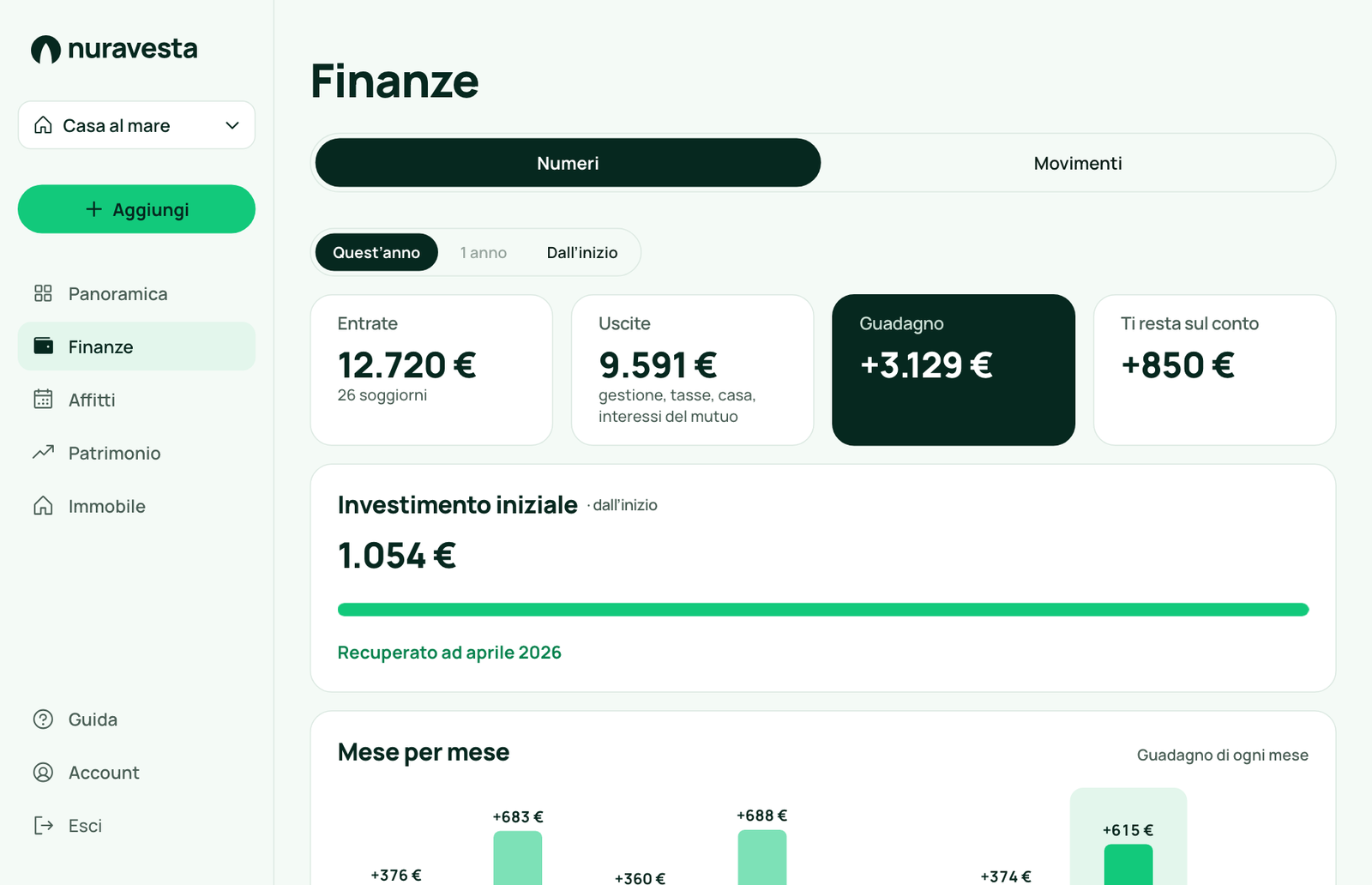Click the Entrate 12.720 € card
The width and height of the screenshot is (1372, 885).
click(x=431, y=370)
